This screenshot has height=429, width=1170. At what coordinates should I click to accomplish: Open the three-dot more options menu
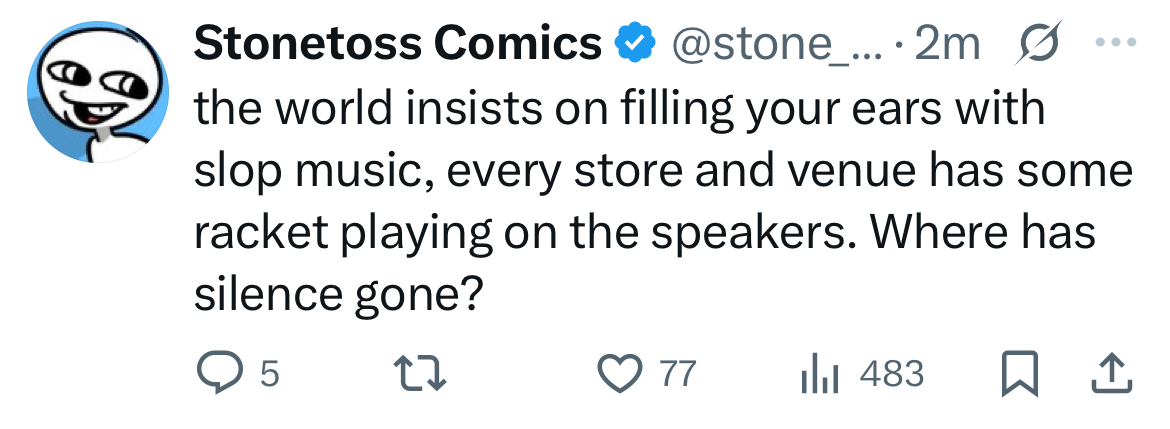tap(1115, 43)
